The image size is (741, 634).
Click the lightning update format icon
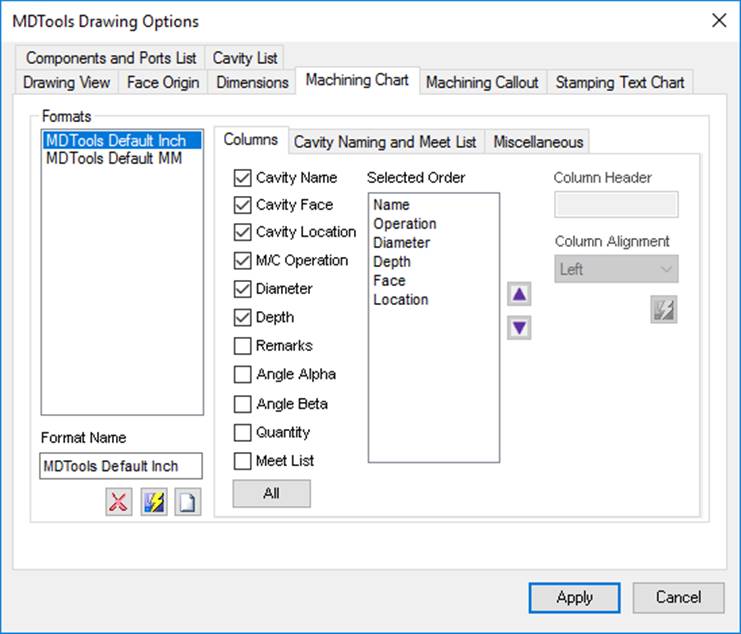point(154,502)
